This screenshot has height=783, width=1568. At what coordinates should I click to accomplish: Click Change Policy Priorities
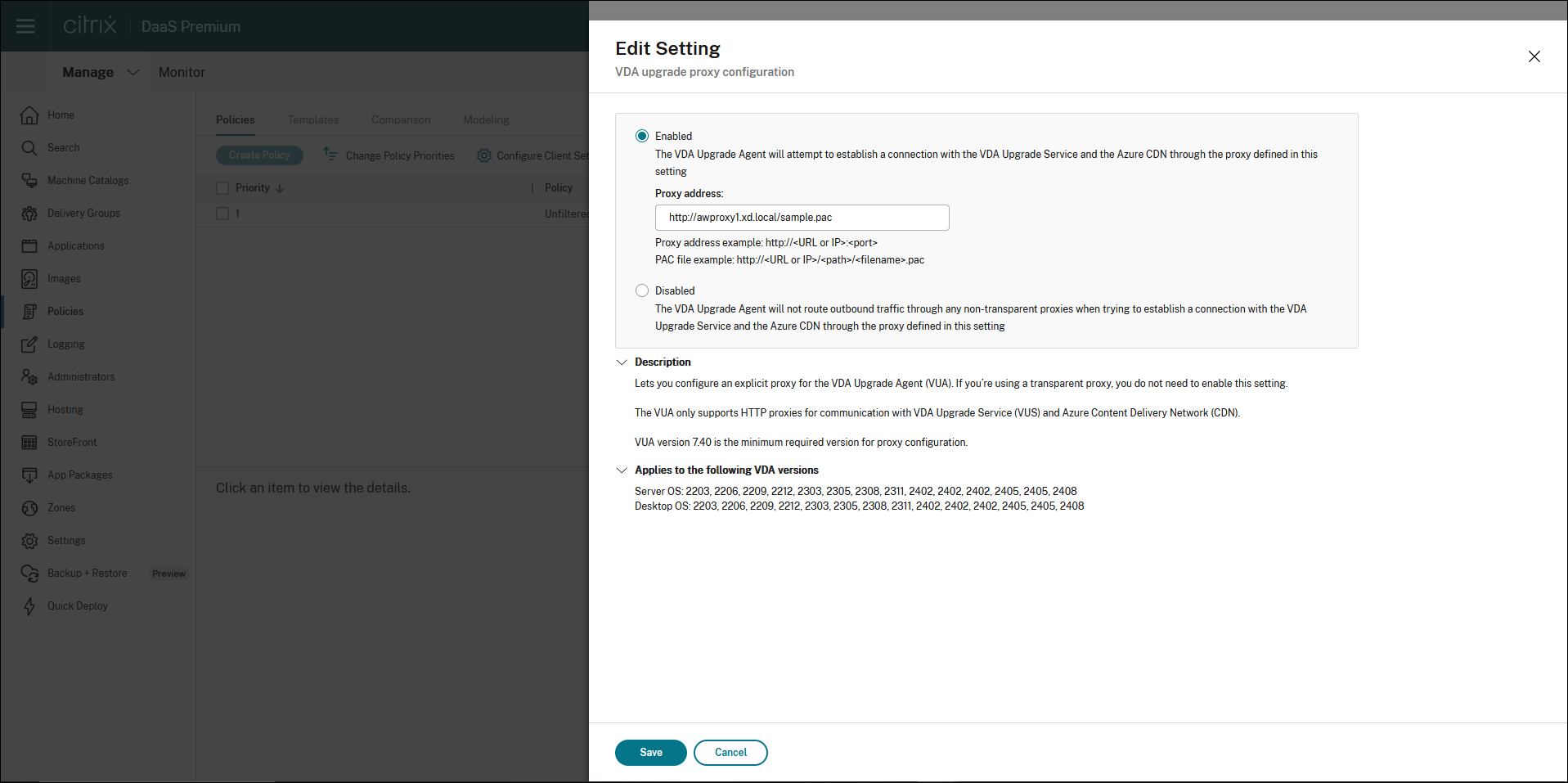click(400, 155)
